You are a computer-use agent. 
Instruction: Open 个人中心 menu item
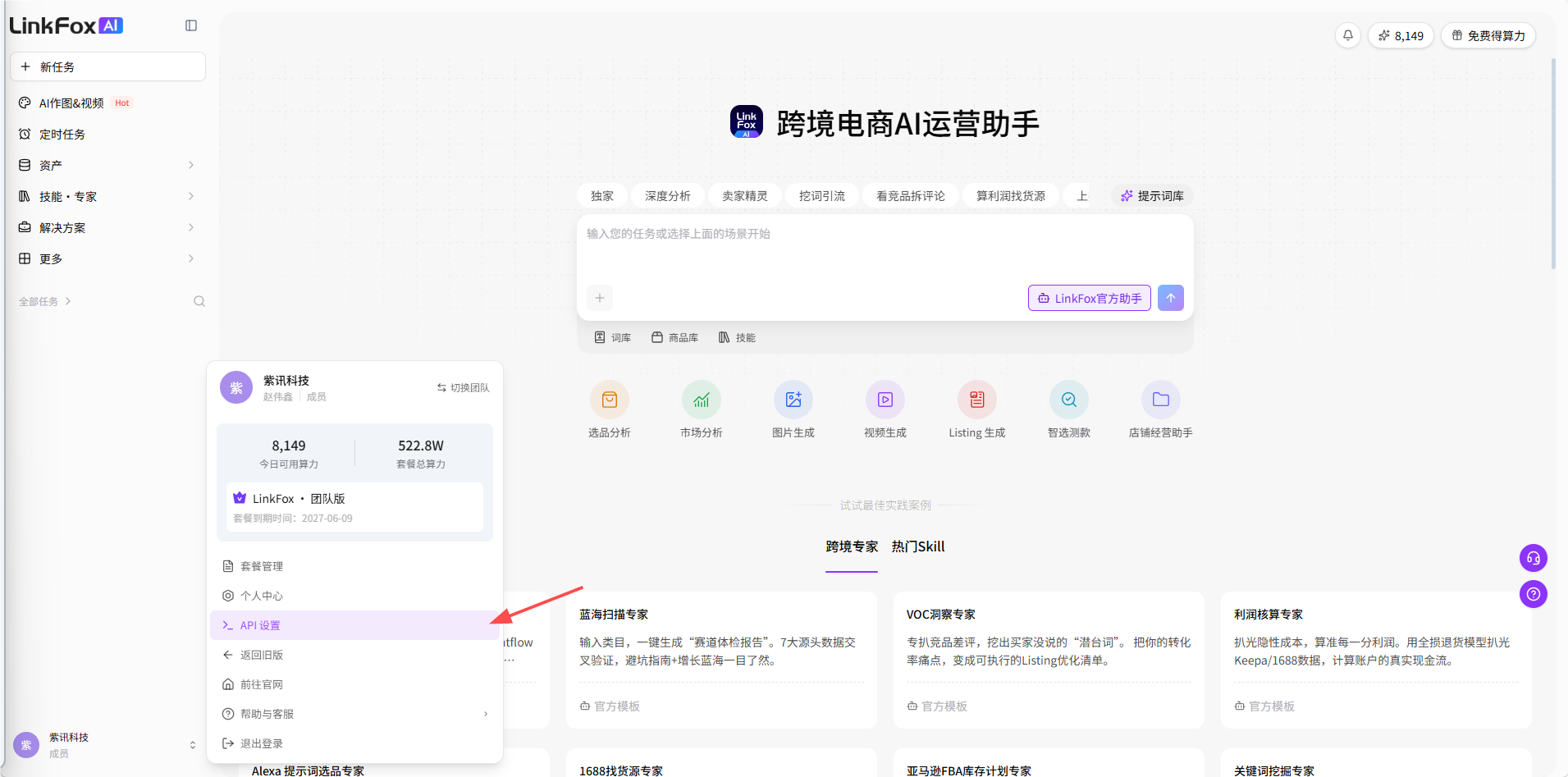(x=354, y=596)
